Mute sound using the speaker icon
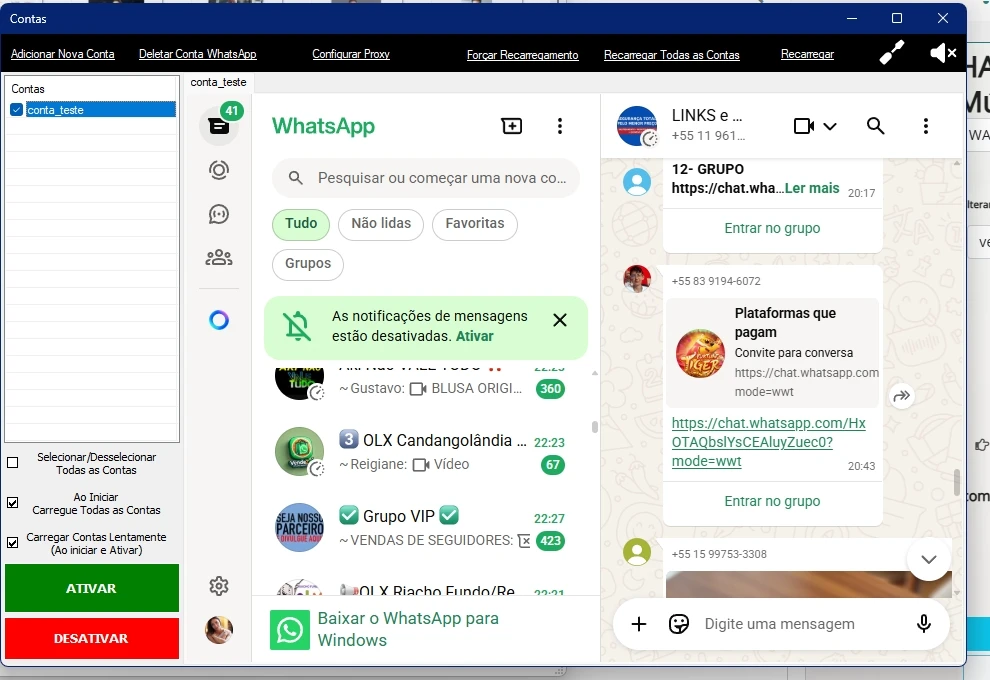Screen dimensions: 990x680 tap(942, 54)
